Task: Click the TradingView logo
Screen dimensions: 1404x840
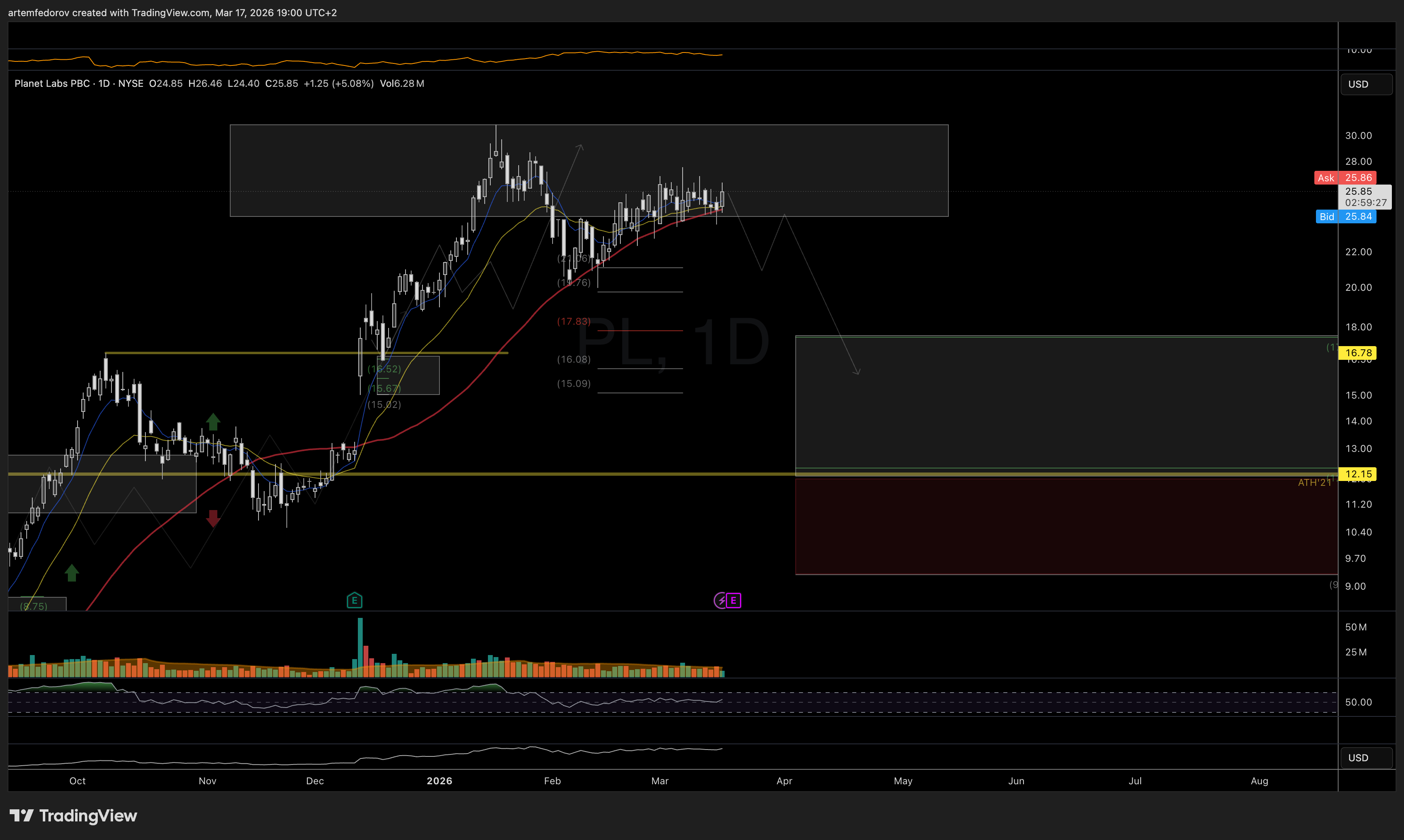Action: 73,816
